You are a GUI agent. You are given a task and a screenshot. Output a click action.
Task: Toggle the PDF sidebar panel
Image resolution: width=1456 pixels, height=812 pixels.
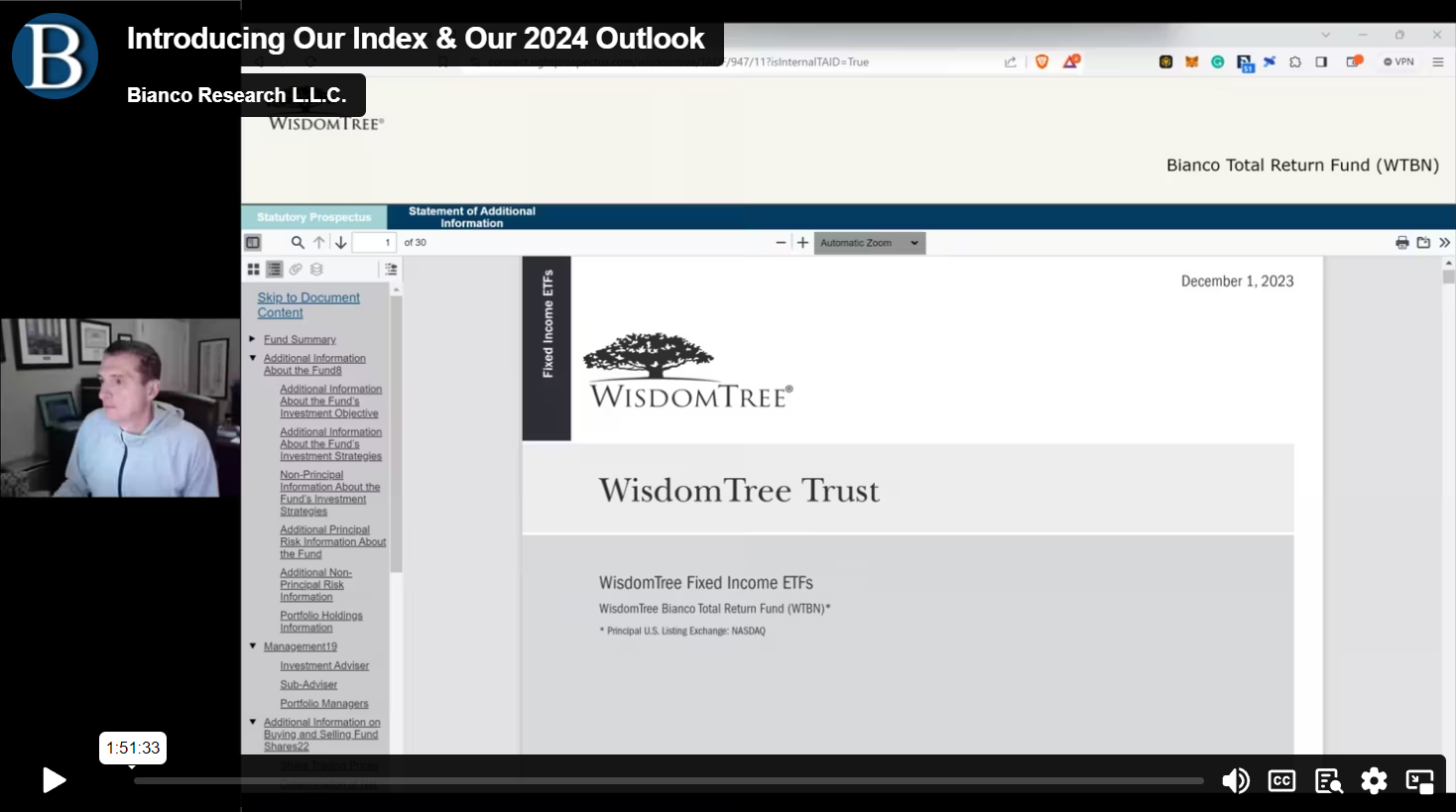[253, 242]
